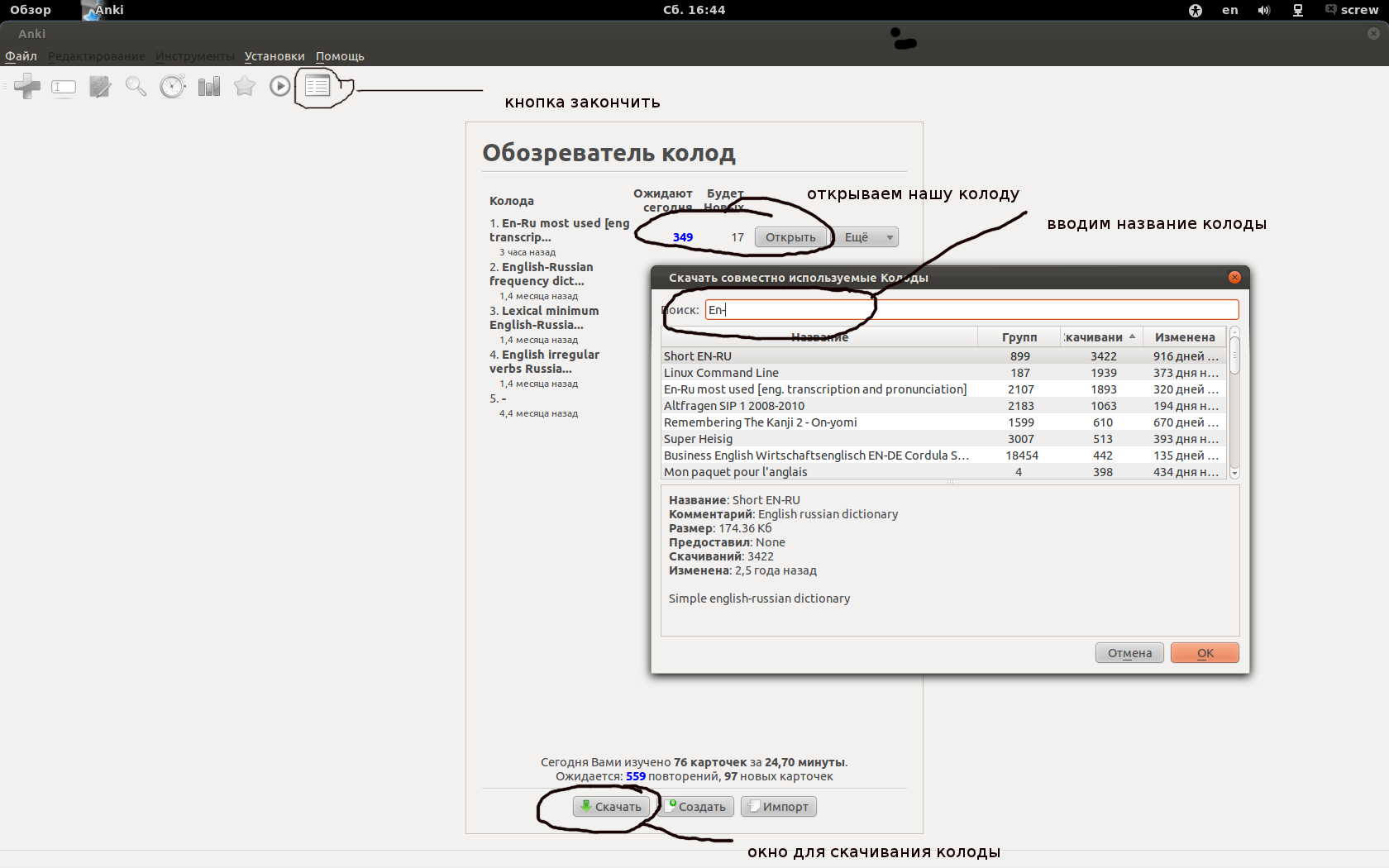Image resolution: width=1389 pixels, height=868 pixels.
Task: Click the deck list toolbar icon
Action: pos(317,85)
